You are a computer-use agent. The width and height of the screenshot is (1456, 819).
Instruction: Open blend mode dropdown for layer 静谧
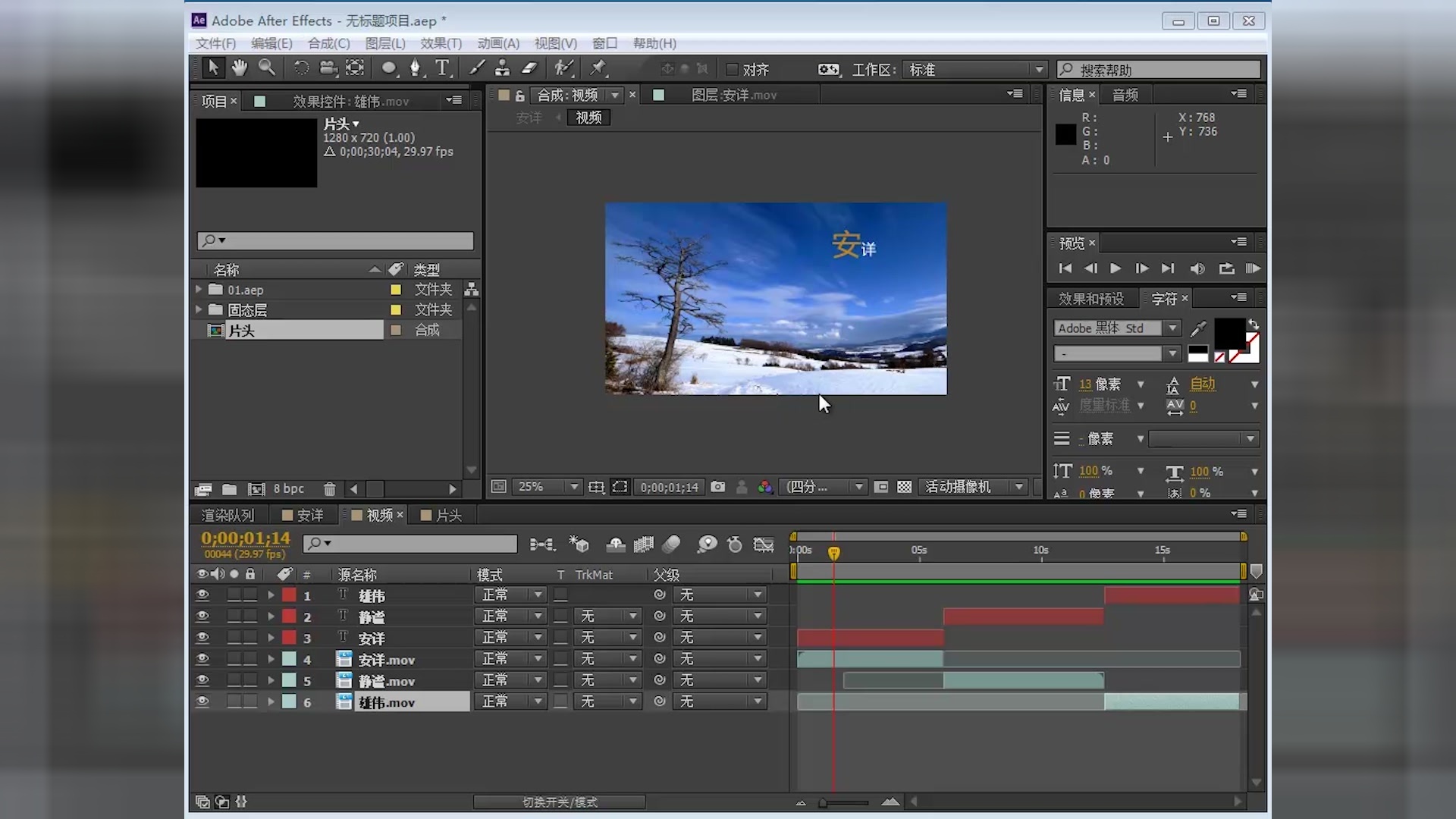coord(511,617)
